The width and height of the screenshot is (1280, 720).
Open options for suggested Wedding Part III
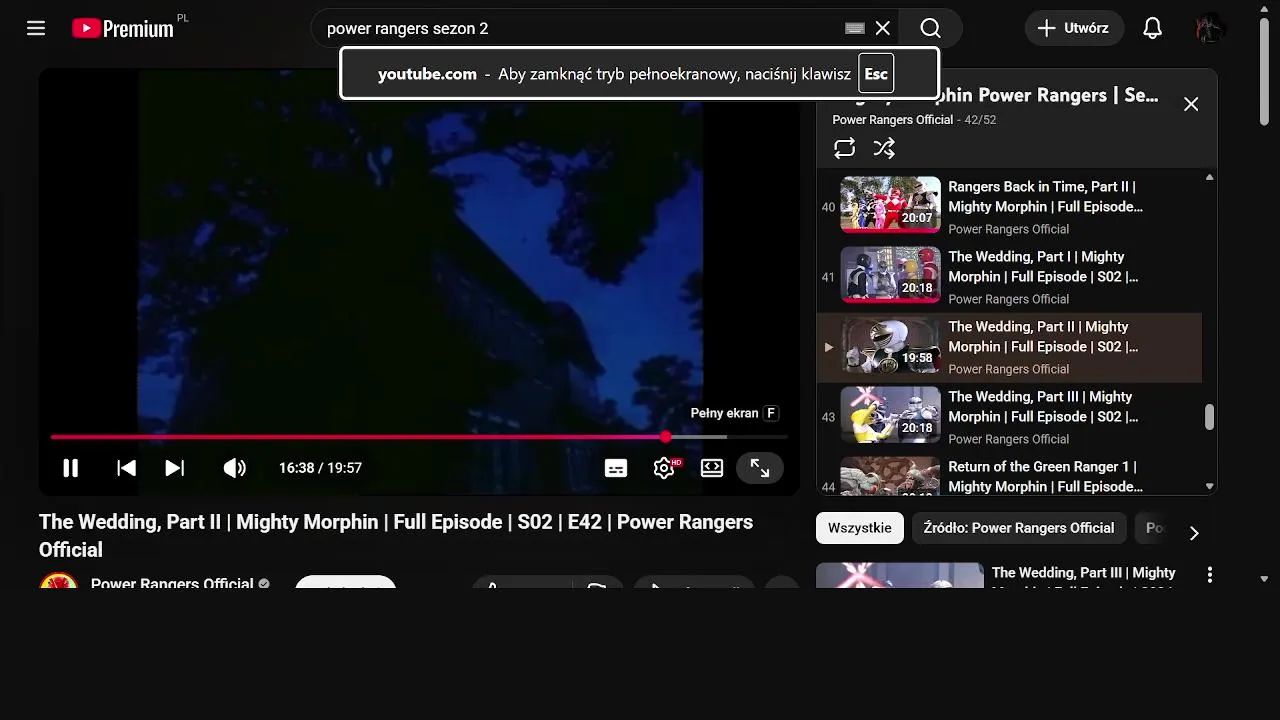click(1209, 575)
